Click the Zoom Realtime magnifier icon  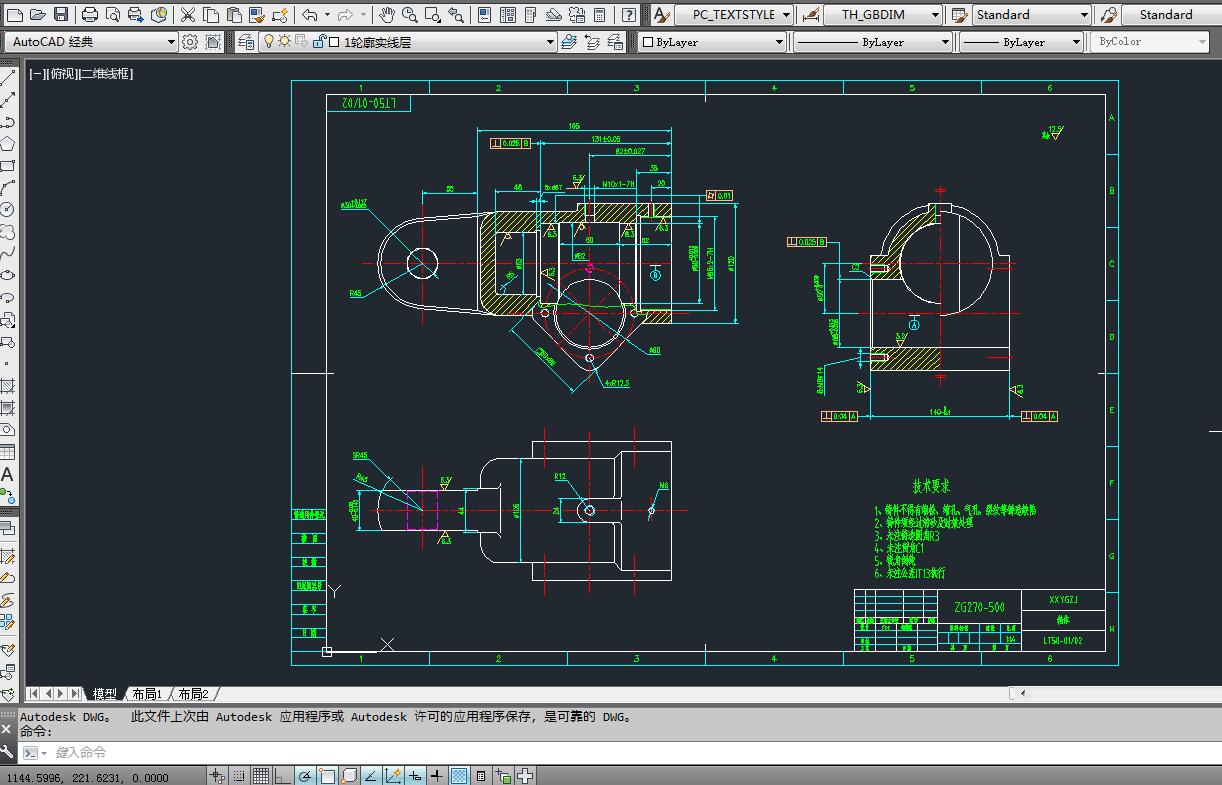click(x=409, y=14)
